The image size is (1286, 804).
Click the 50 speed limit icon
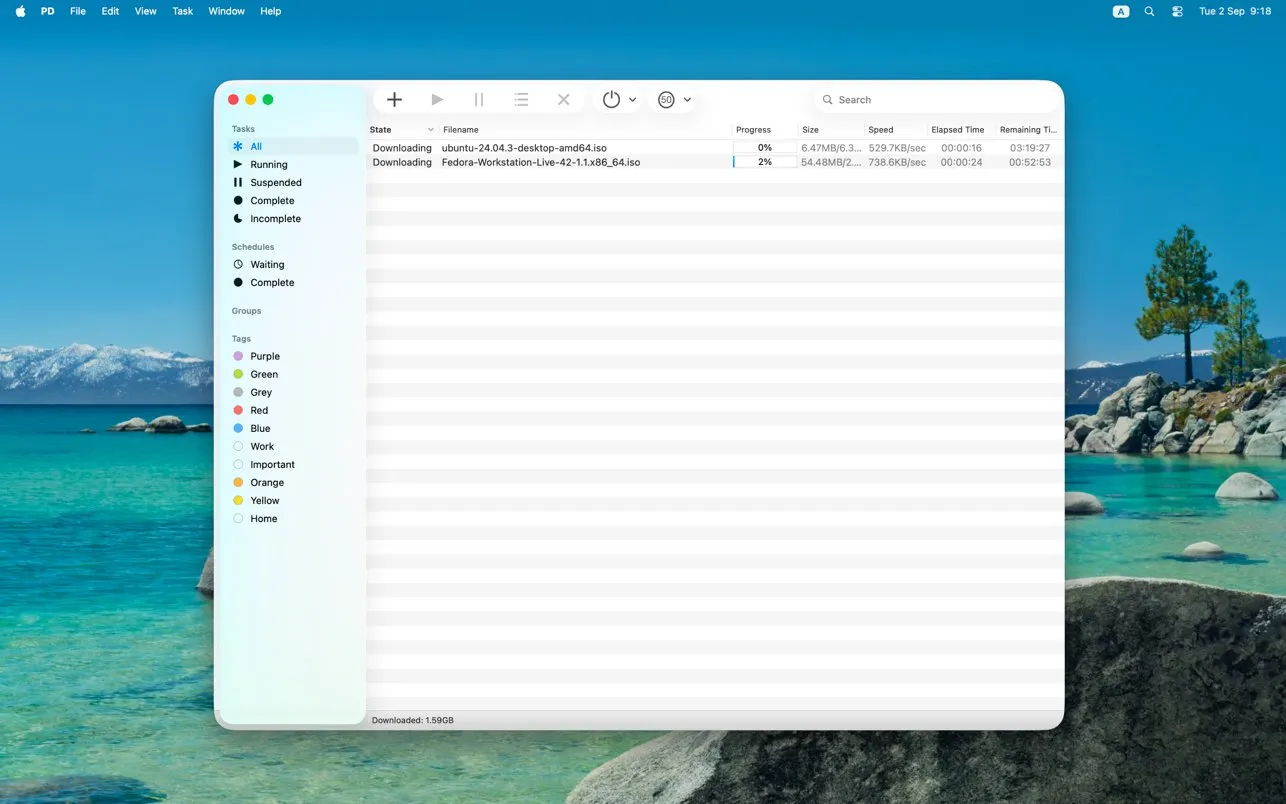click(x=665, y=99)
